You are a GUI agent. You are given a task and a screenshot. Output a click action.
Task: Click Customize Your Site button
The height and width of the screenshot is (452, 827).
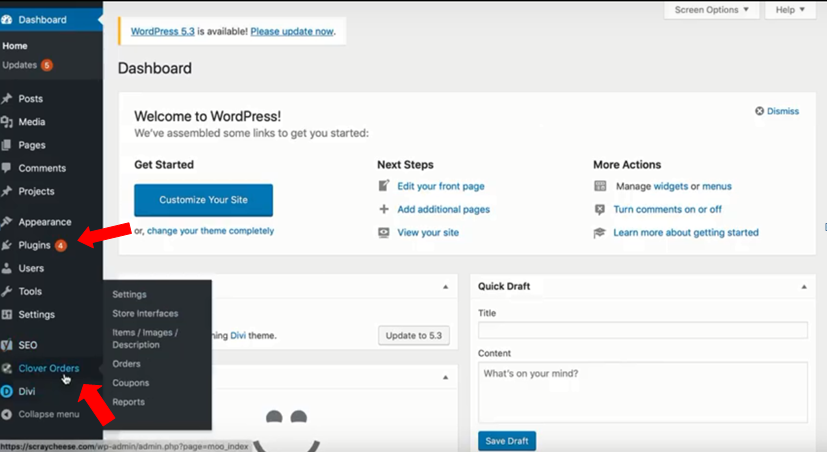pyautogui.click(x=204, y=200)
